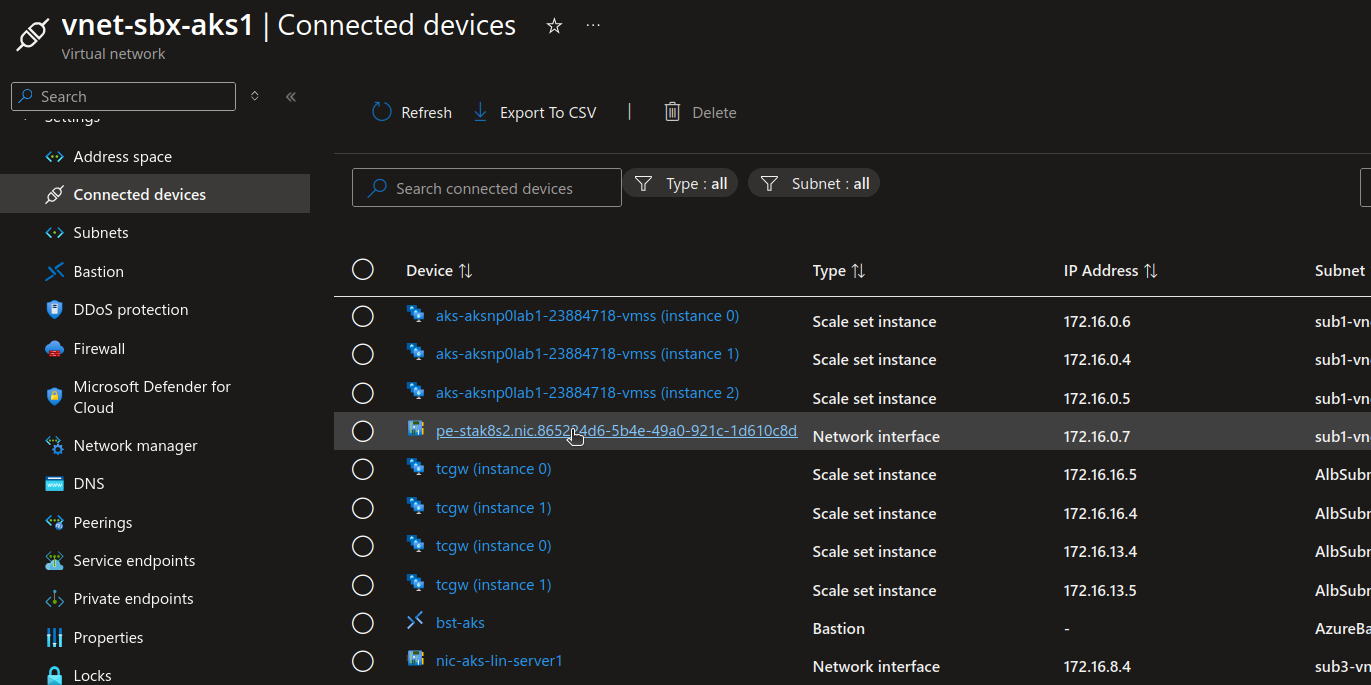Click IP address 172.16.8.4 cell

[1097, 667]
